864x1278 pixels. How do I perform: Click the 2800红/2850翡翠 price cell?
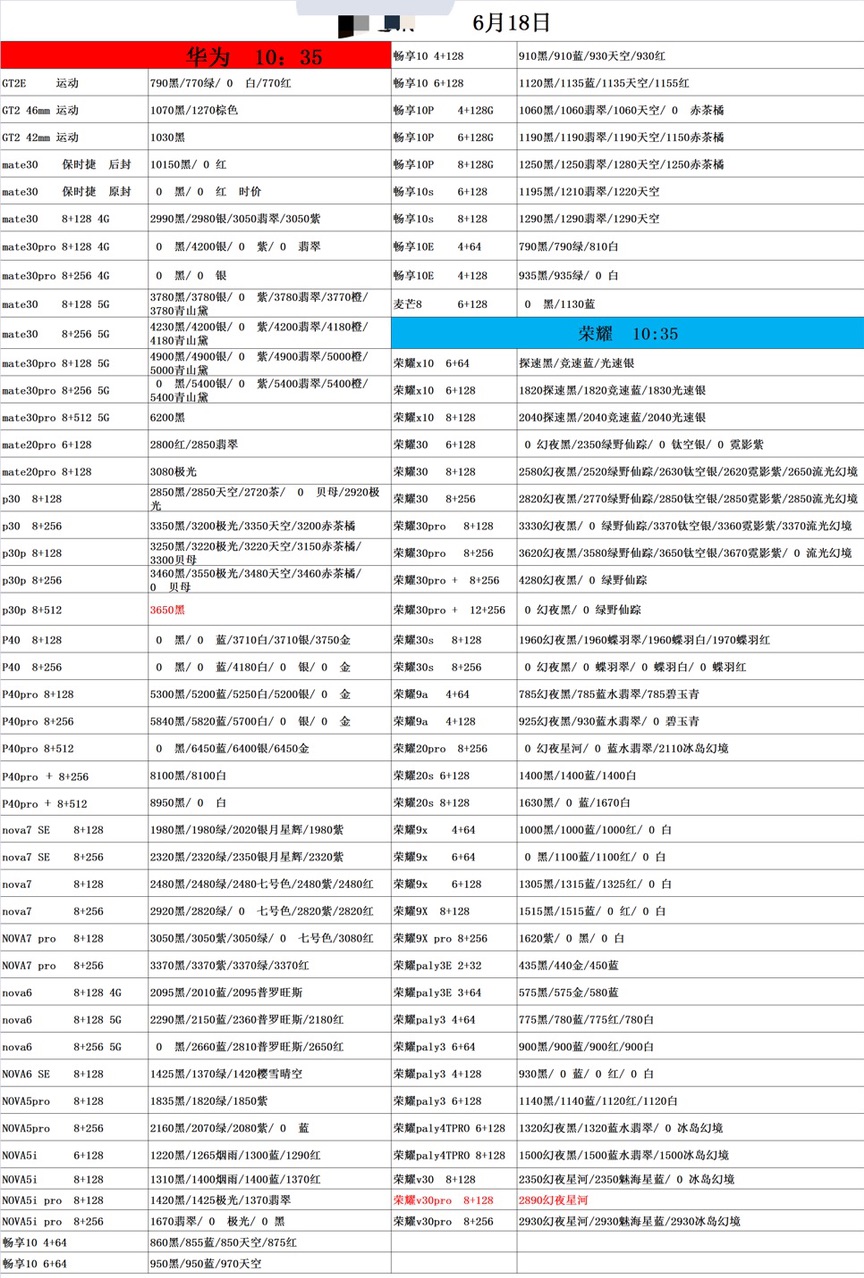(269, 444)
